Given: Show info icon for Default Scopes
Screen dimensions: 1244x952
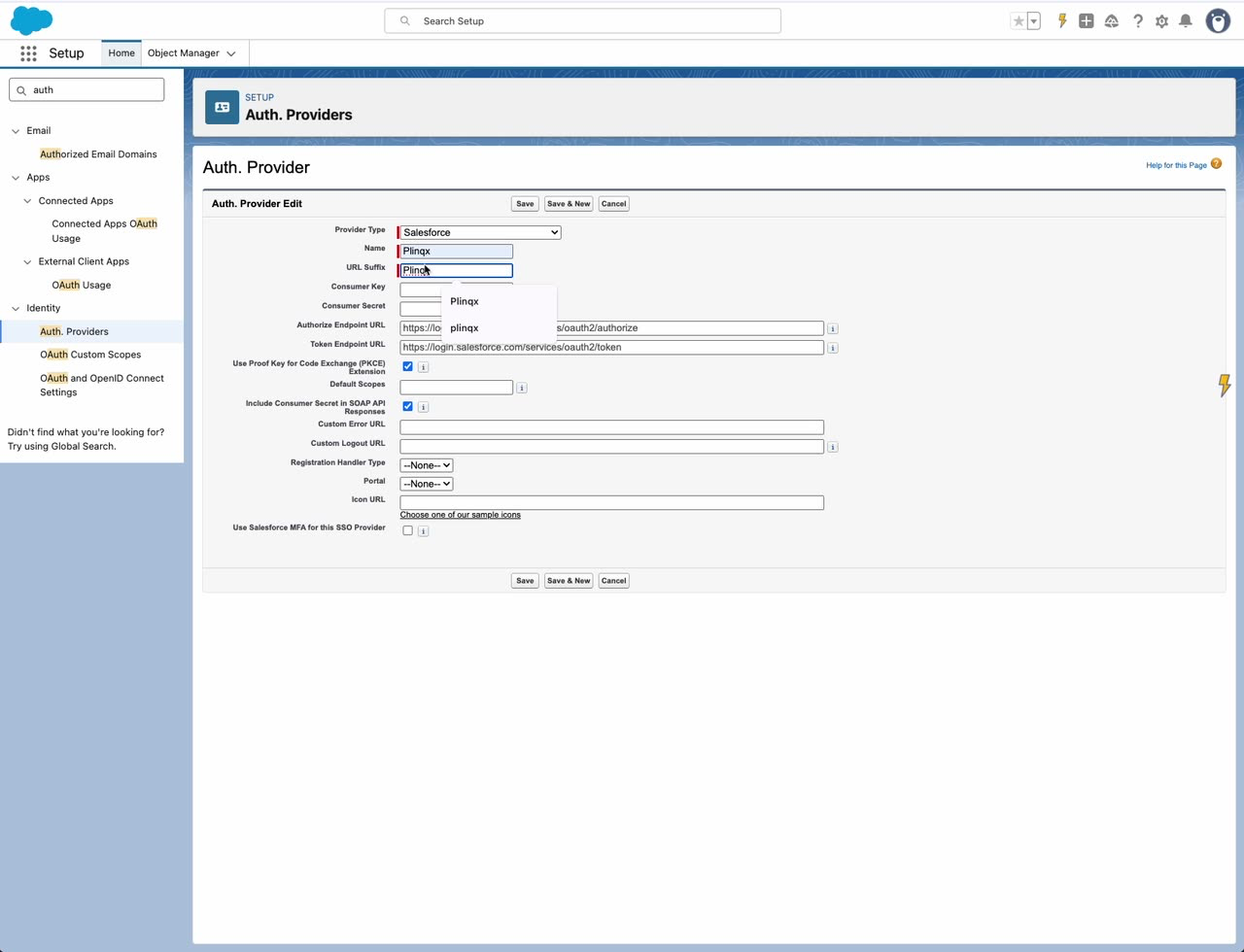Looking at the screenshot, I should pos(522,388).
